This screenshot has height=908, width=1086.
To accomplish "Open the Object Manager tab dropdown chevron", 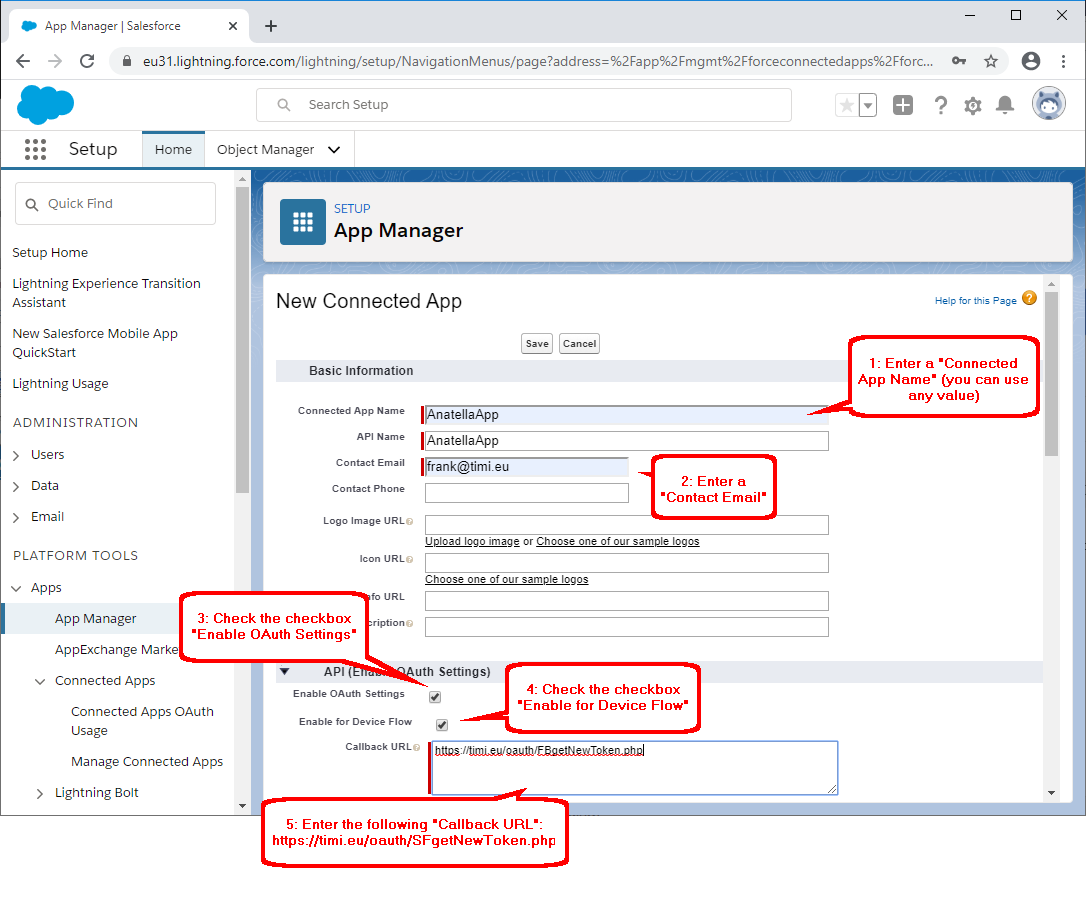I will [x=334, y=150].
